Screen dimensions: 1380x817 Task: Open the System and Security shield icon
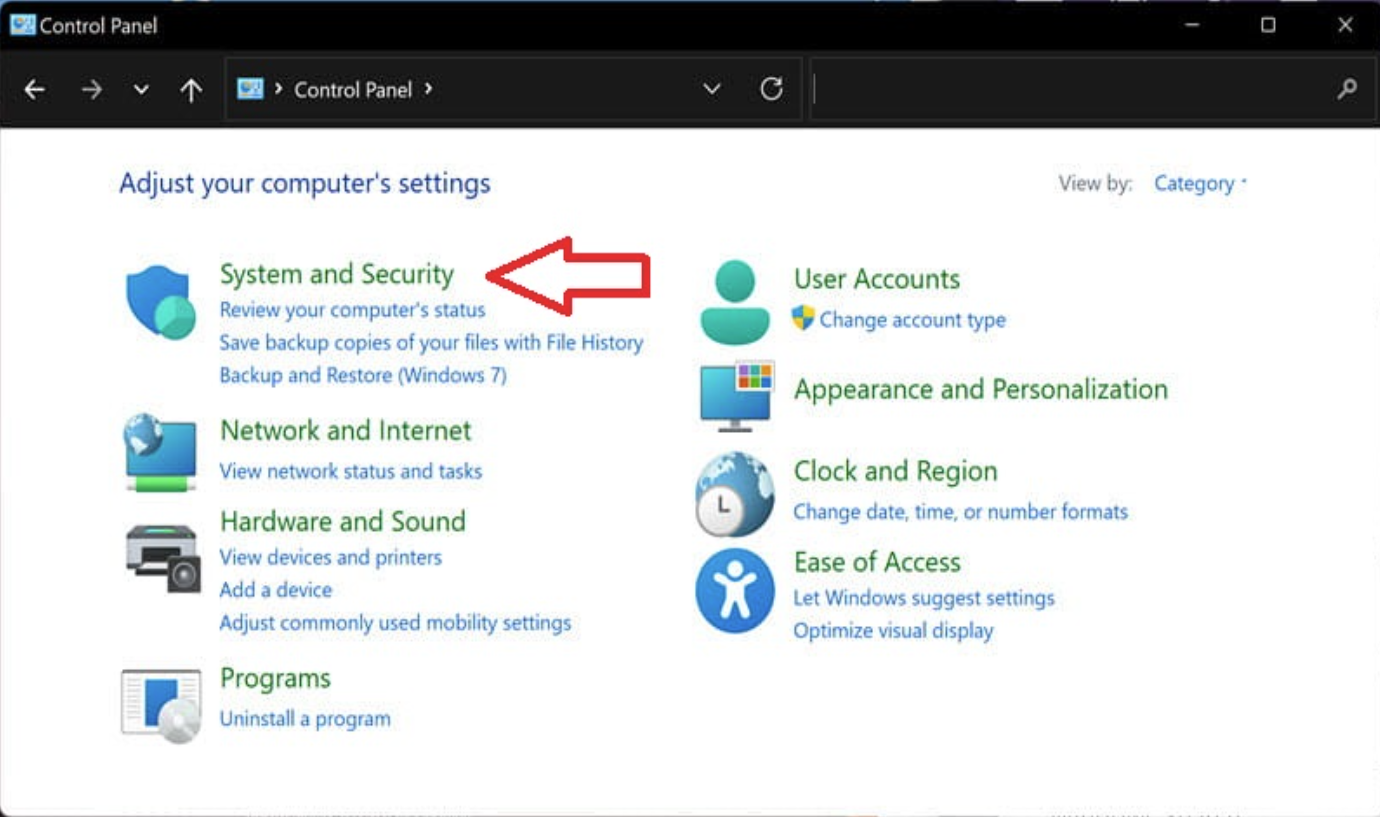(x=161, y=303)
